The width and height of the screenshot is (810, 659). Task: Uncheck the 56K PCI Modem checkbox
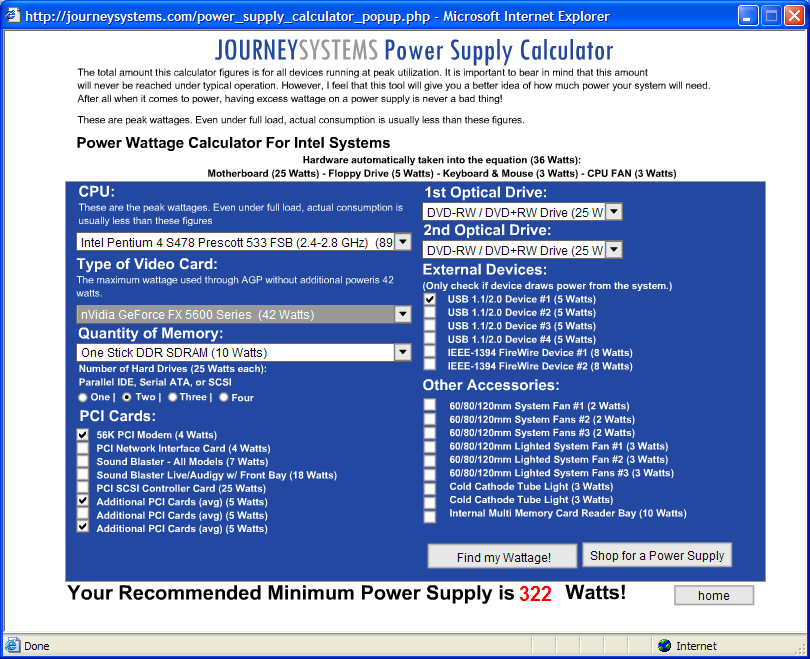[x=83, y=434]
